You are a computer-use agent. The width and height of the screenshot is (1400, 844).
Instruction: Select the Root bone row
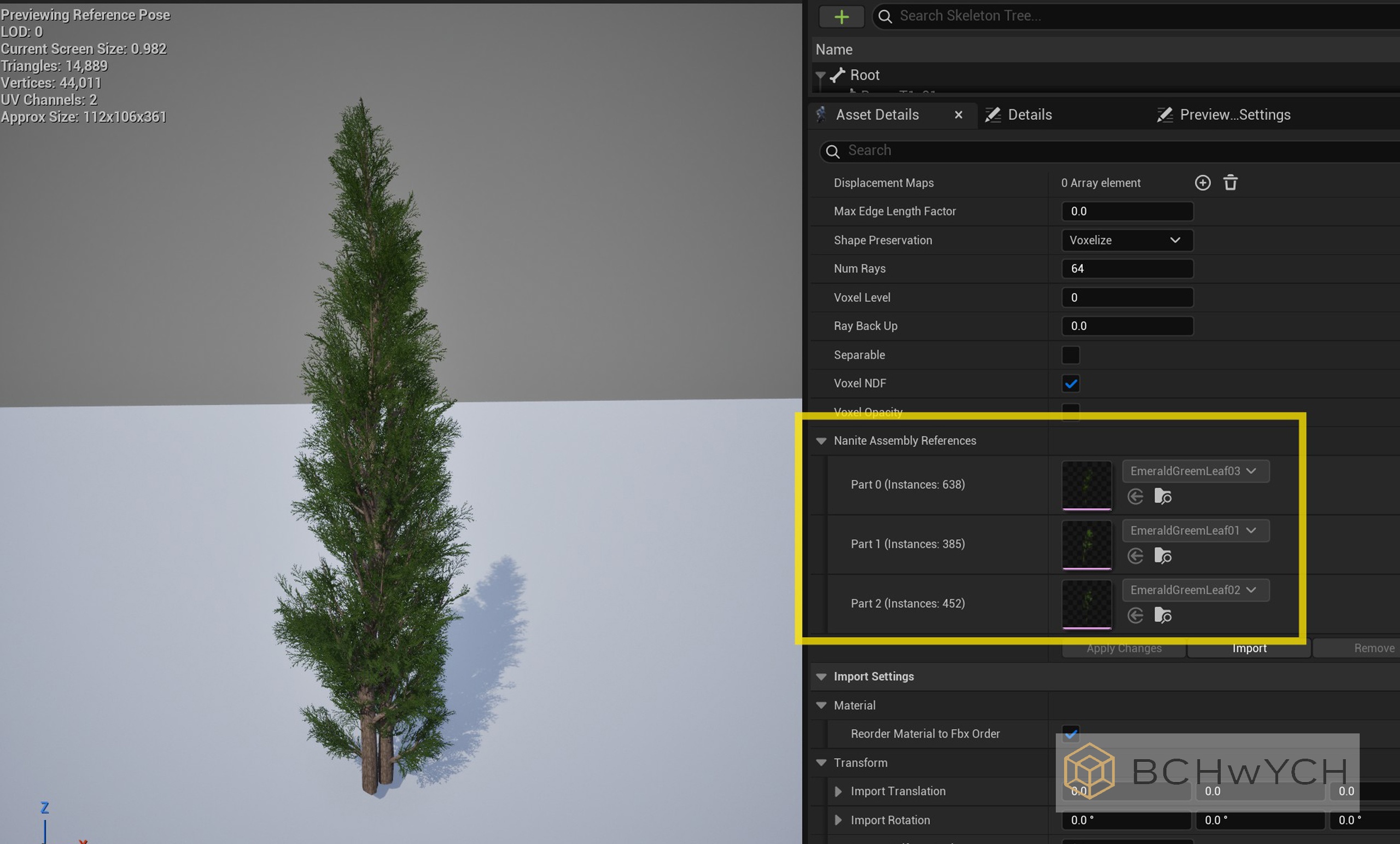tap(1105, 75)
